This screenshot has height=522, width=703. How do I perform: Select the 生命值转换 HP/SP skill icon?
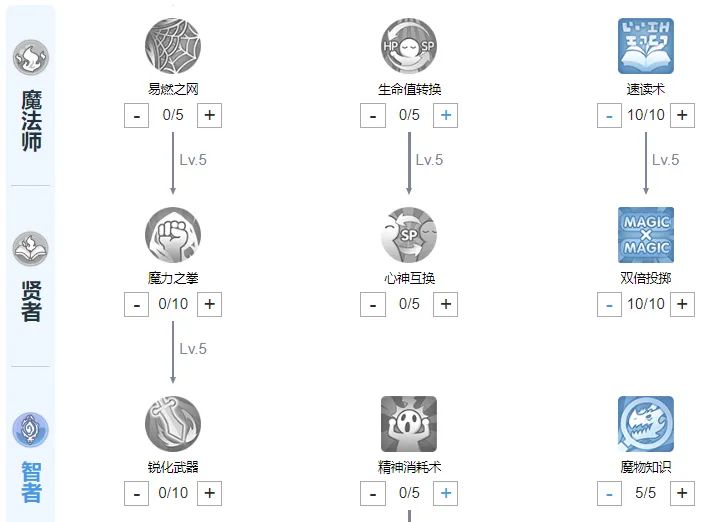409,46
